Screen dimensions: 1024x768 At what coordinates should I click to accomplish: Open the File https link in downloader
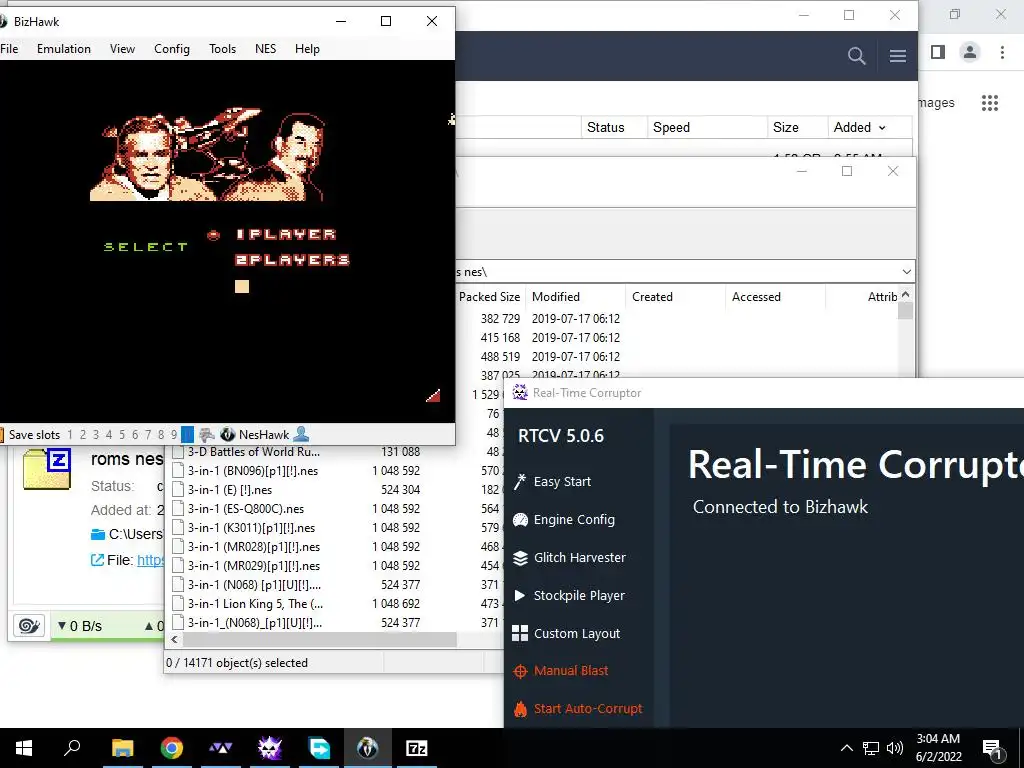coord(150,560)
